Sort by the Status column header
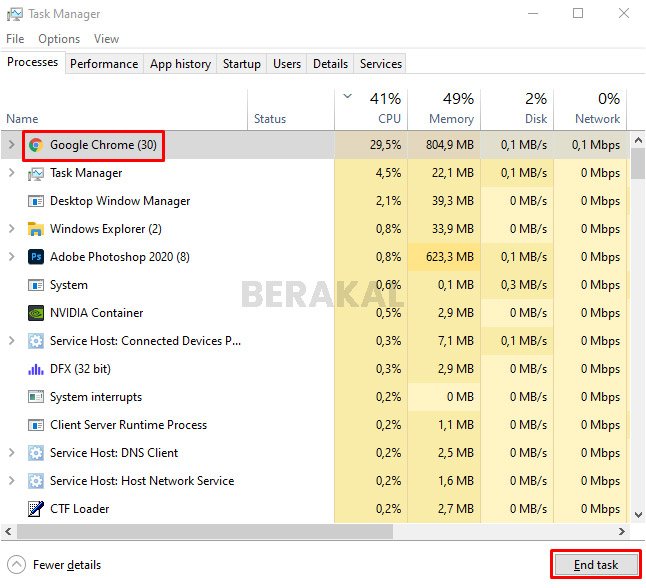Image resolution: width=646 pixels, height=588 pixels. coord(291,110)
